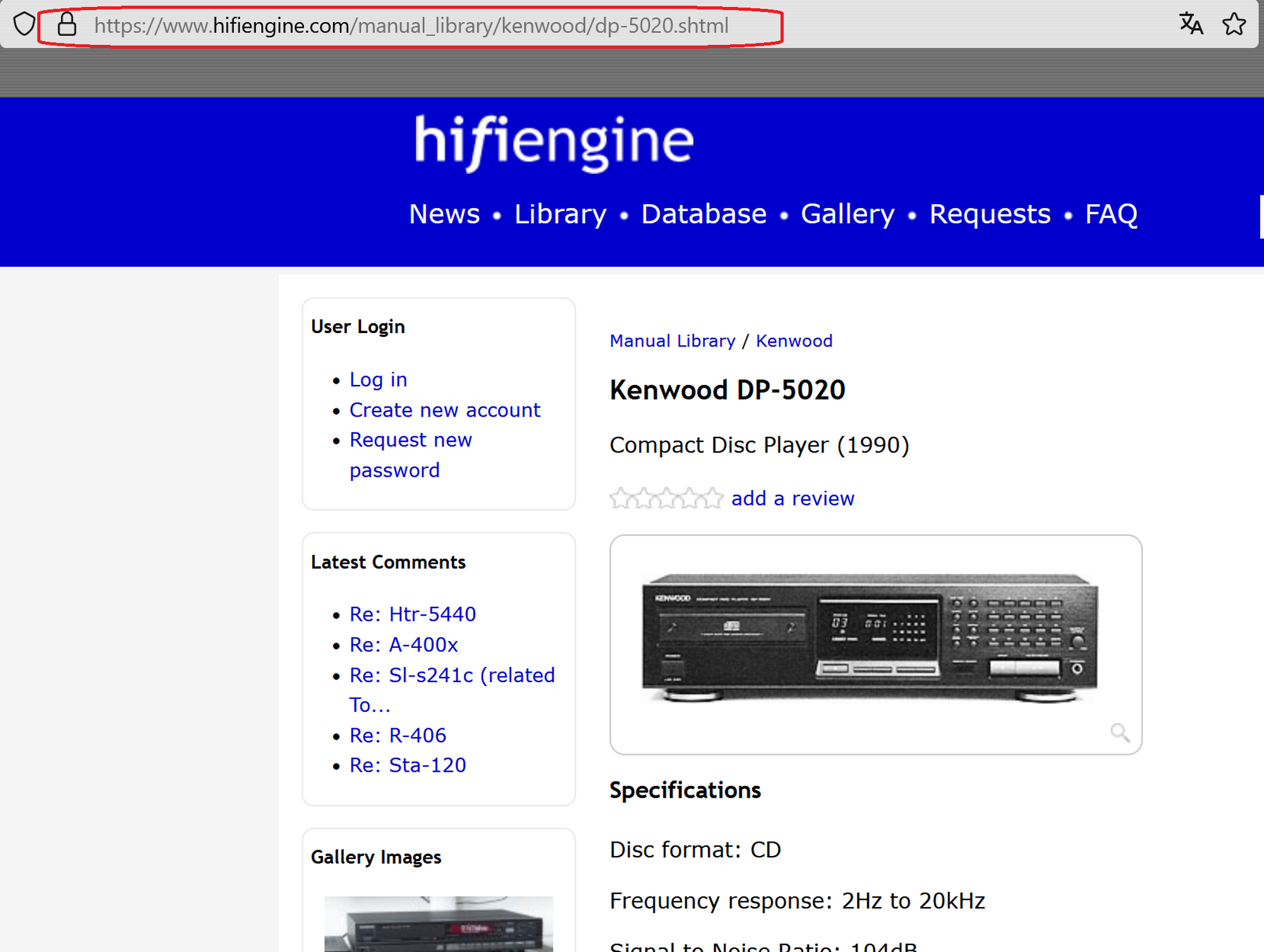Click the magnifier icon on product image

(1119, 733)
